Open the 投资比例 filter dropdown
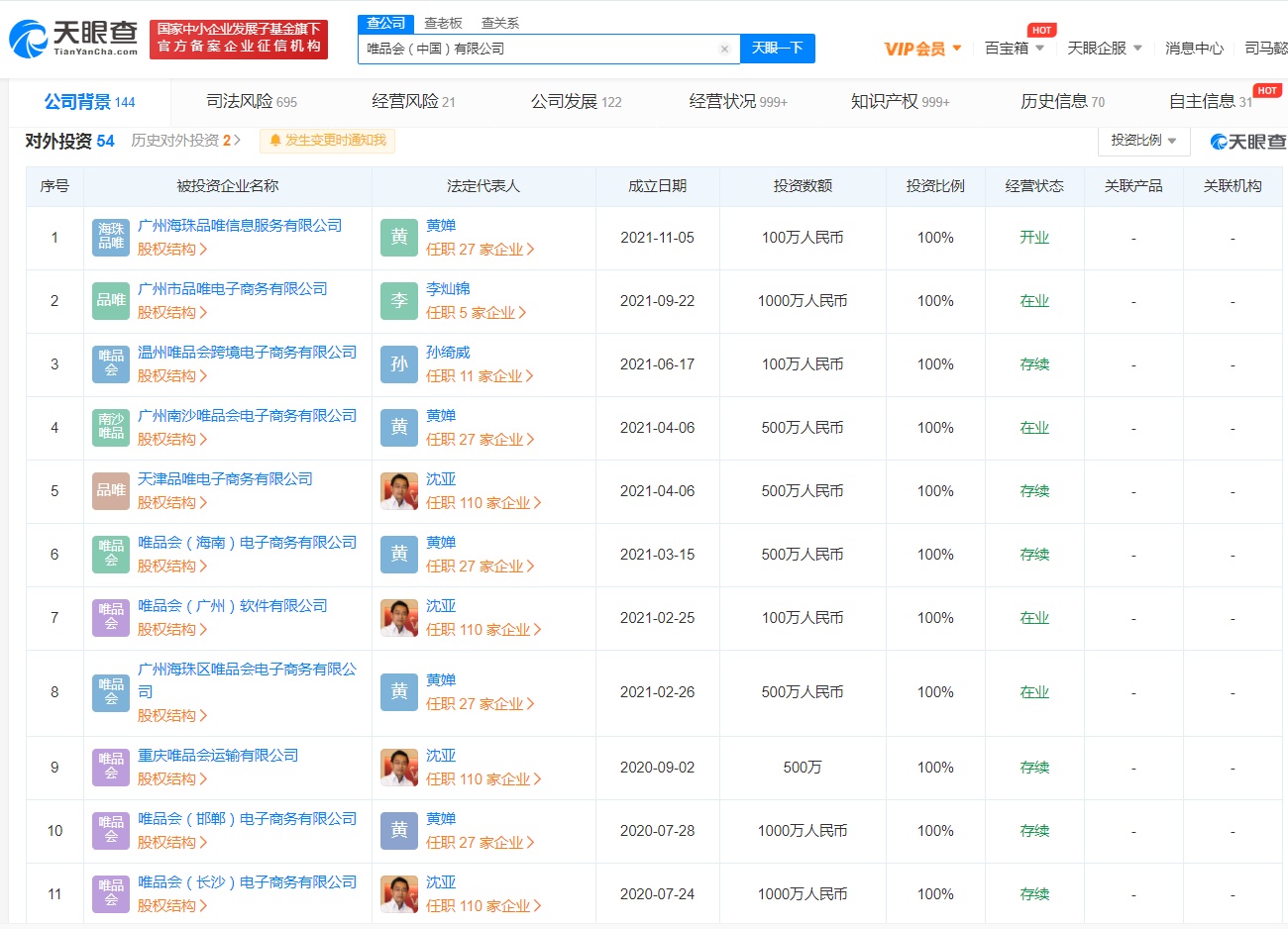Screen dimensions: 1288x929 (1143, 141)
